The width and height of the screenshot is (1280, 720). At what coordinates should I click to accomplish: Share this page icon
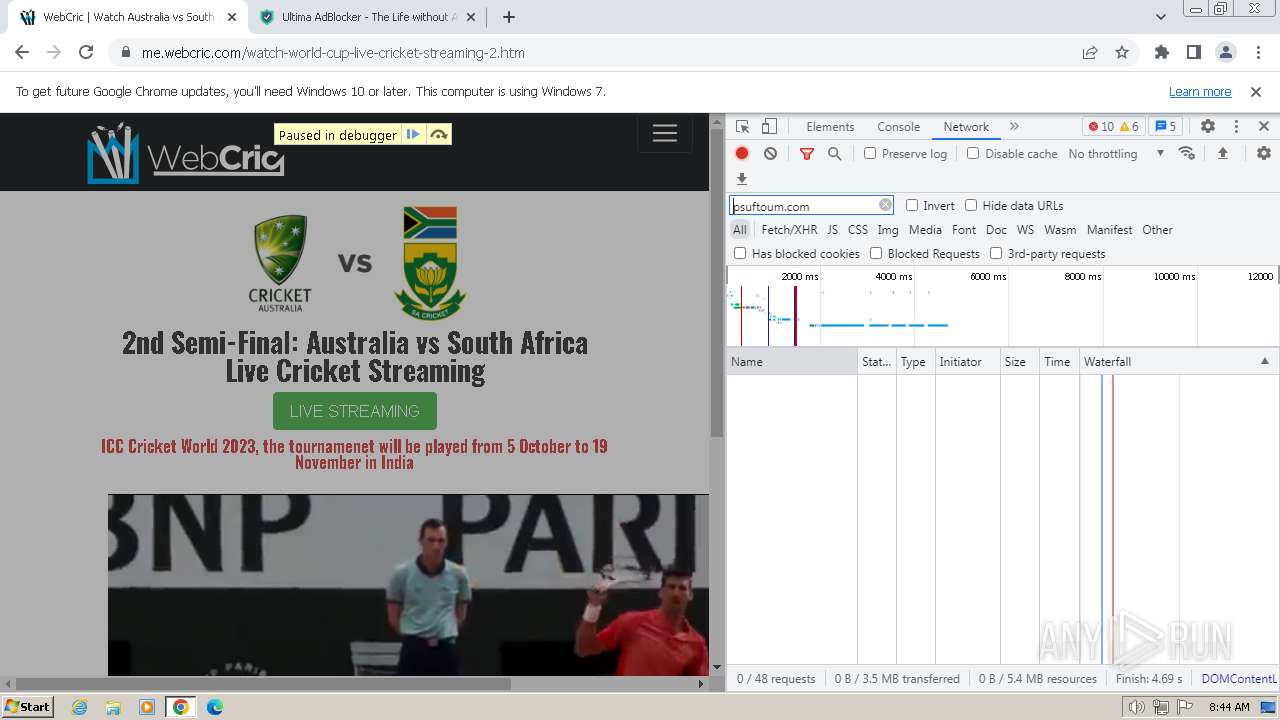tap(1090, 53)
